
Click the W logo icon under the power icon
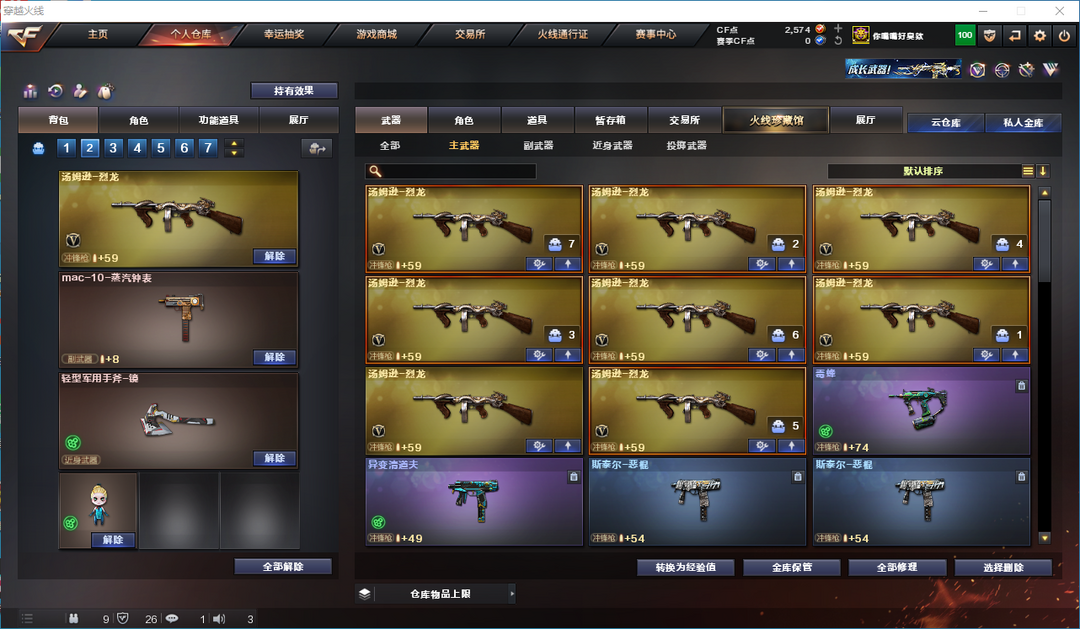[1050, 69]
